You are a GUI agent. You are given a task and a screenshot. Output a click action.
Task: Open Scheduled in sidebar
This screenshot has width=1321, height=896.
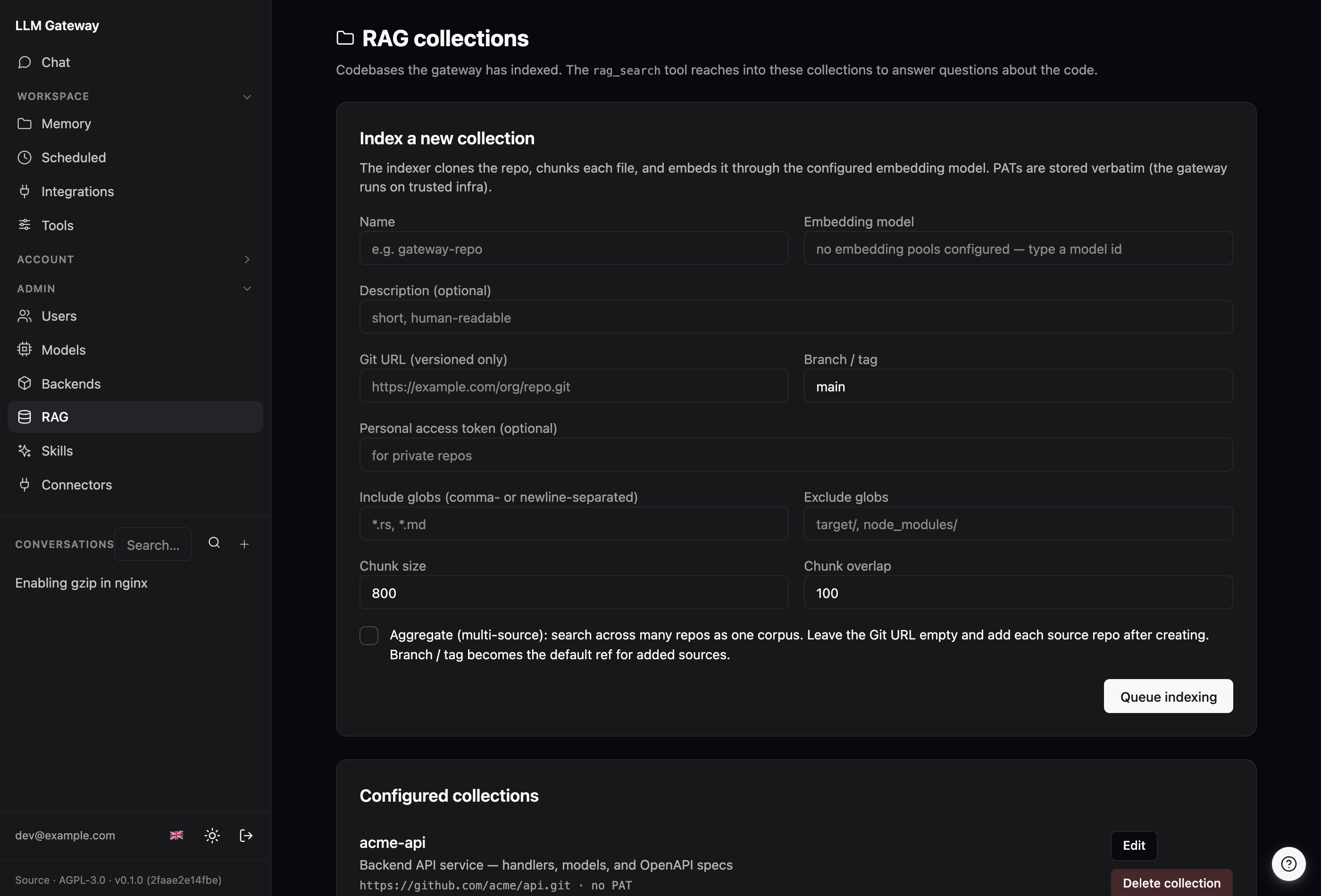coord(135,158)
